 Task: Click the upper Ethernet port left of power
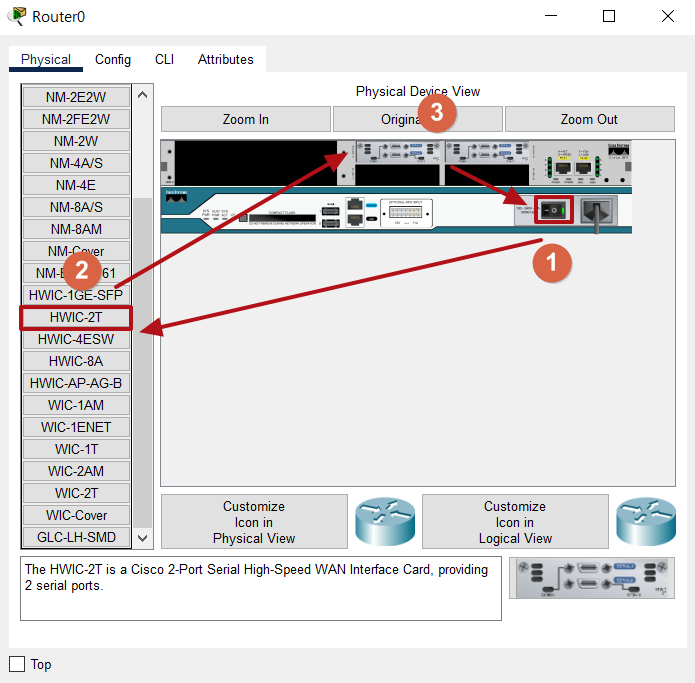point(355,205)
